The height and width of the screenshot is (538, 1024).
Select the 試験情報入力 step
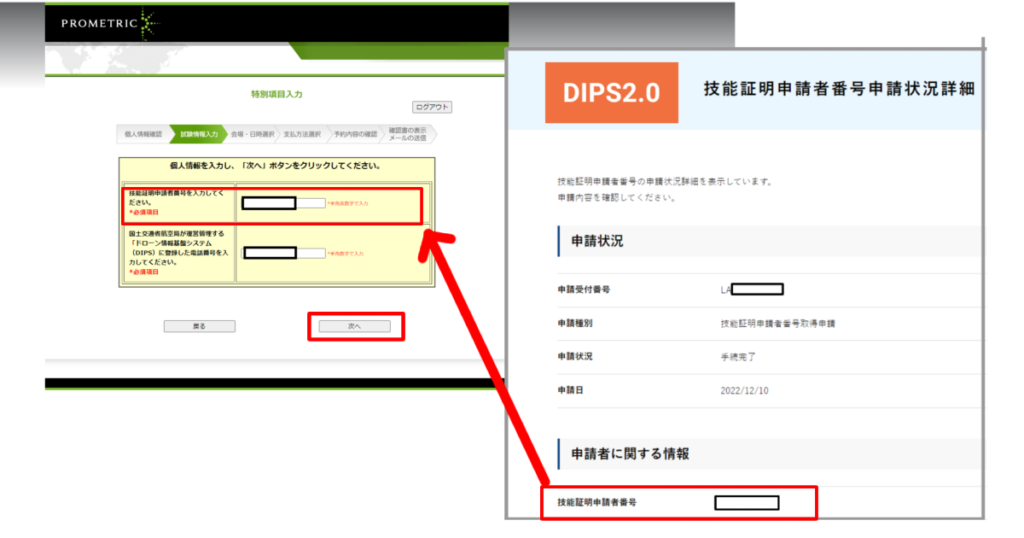click(199, 134)
